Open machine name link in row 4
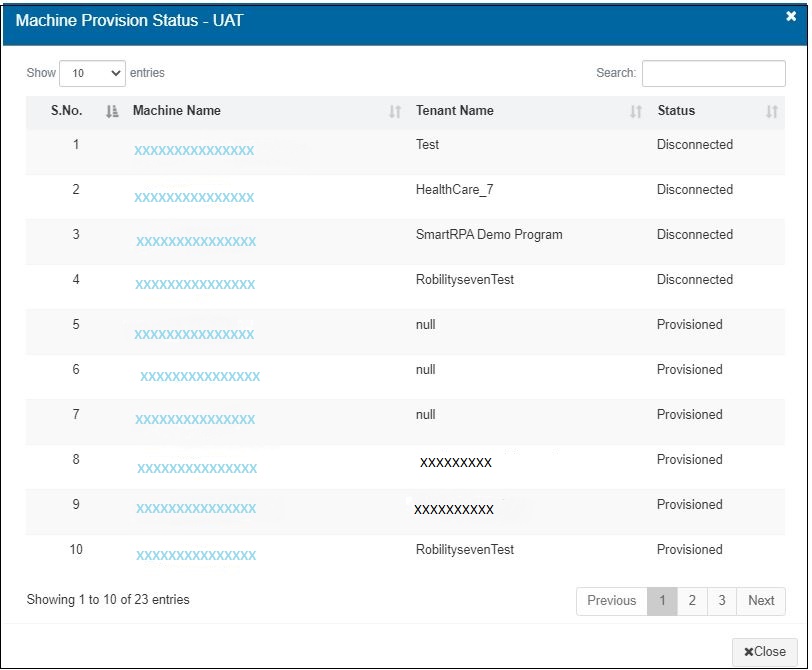 [195, 285]
